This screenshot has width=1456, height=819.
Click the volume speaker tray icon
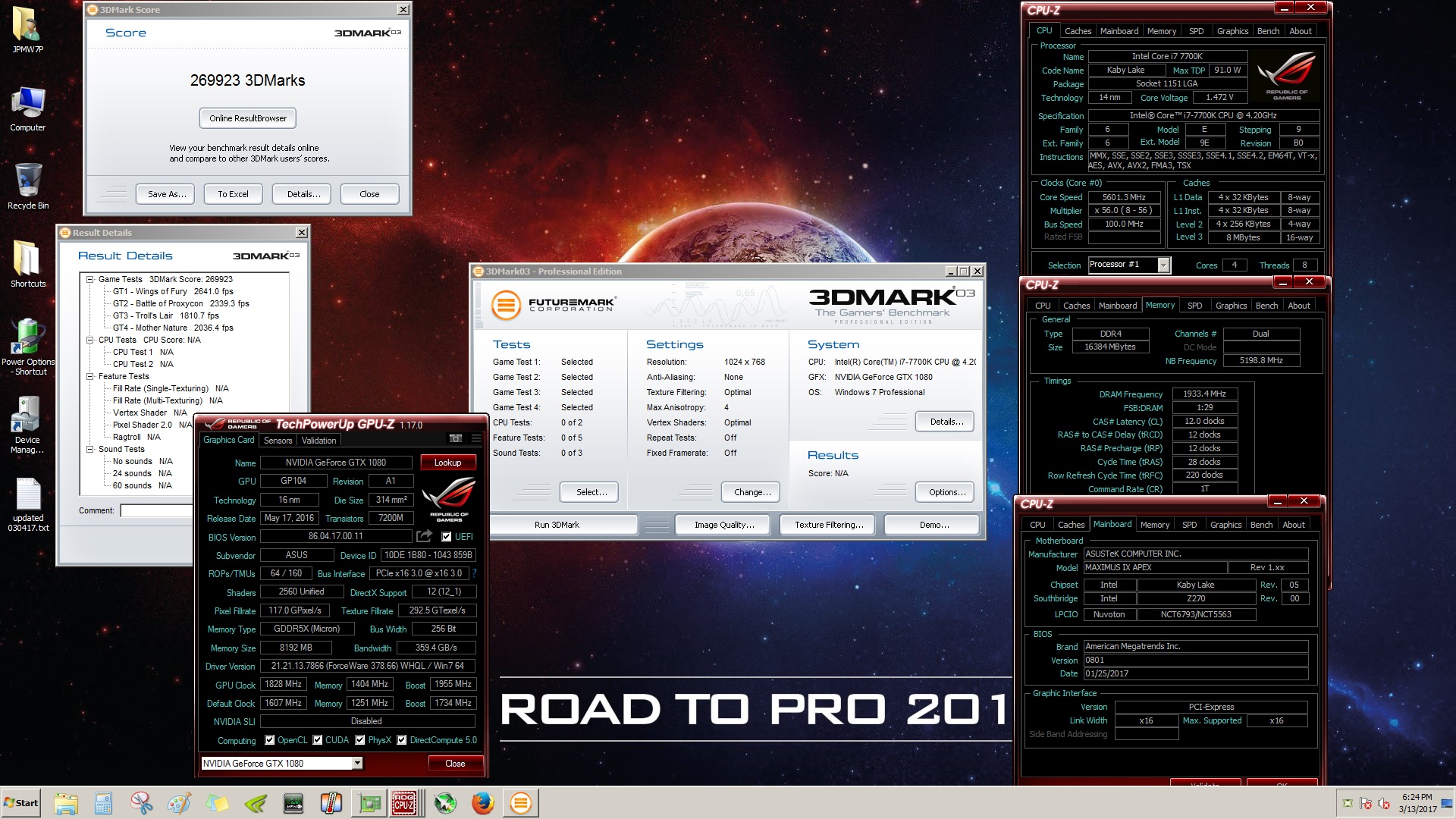coord(1383,803)
